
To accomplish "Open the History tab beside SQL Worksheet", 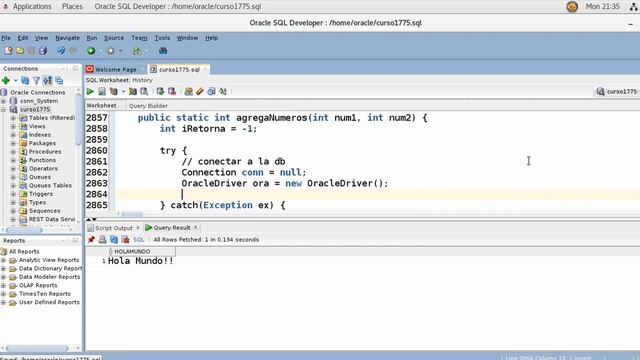I will (x=142, y=80).
